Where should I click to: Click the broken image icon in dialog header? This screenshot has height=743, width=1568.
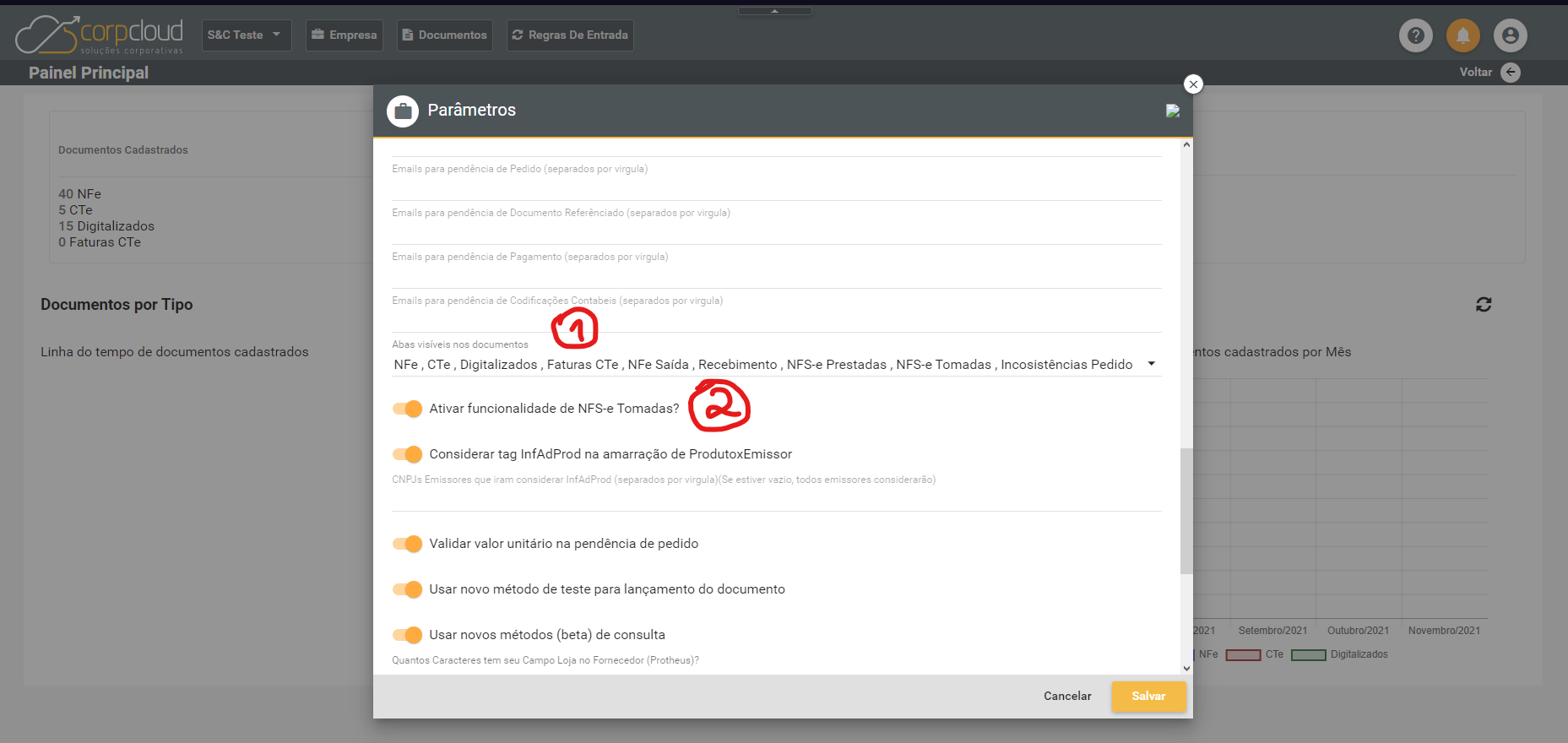(1173, 111)
